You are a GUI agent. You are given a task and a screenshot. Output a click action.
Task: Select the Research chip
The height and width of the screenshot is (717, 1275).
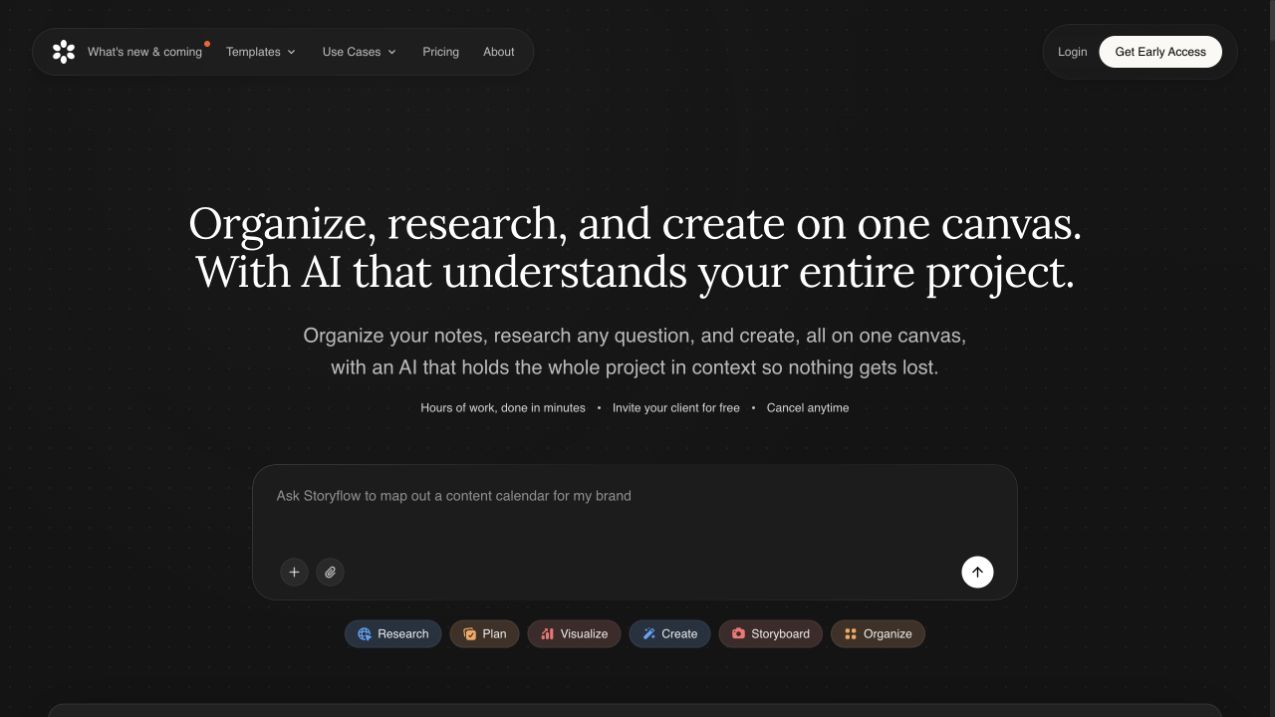click(393, 634)
